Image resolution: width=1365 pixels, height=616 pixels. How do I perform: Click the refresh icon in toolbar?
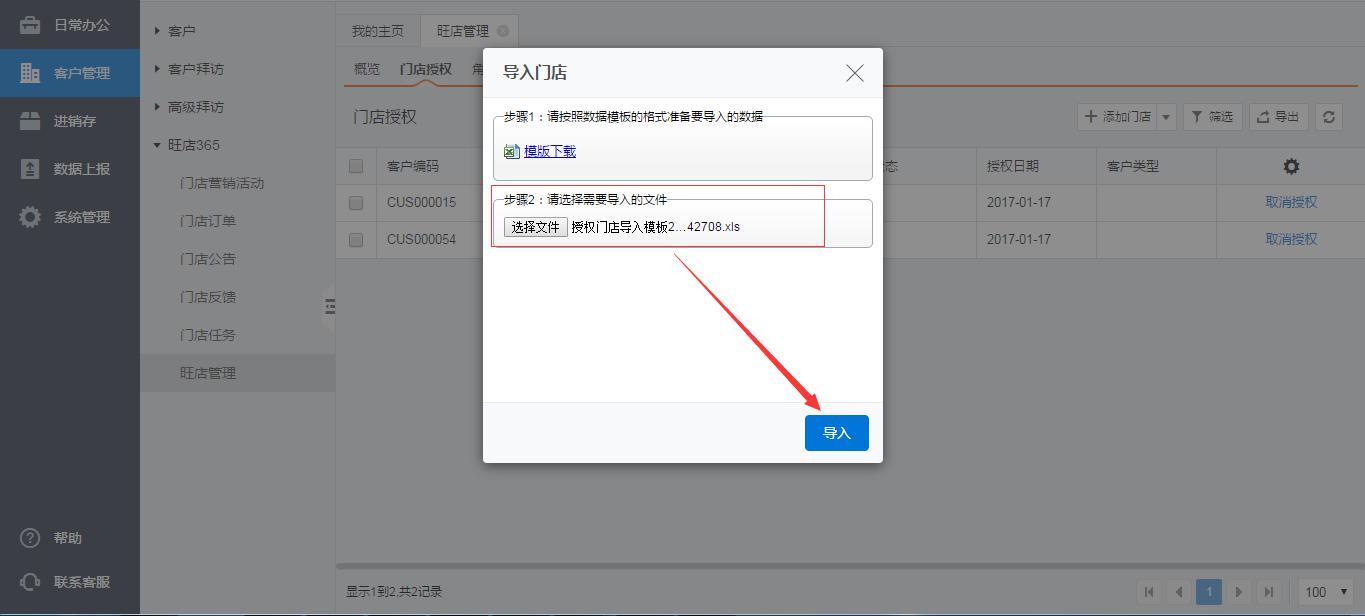click(x=1328, y=117)
